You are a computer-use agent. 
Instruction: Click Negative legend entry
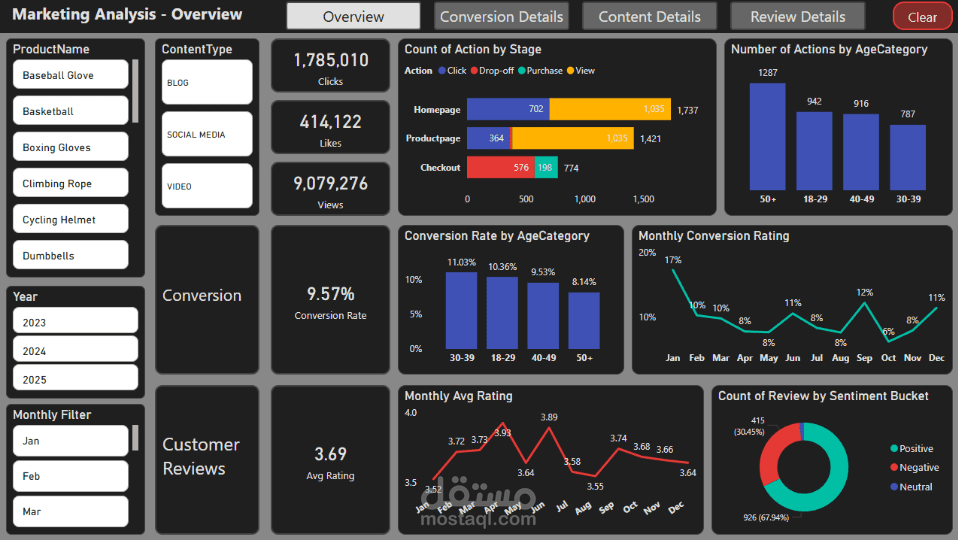tap(915, 467)
